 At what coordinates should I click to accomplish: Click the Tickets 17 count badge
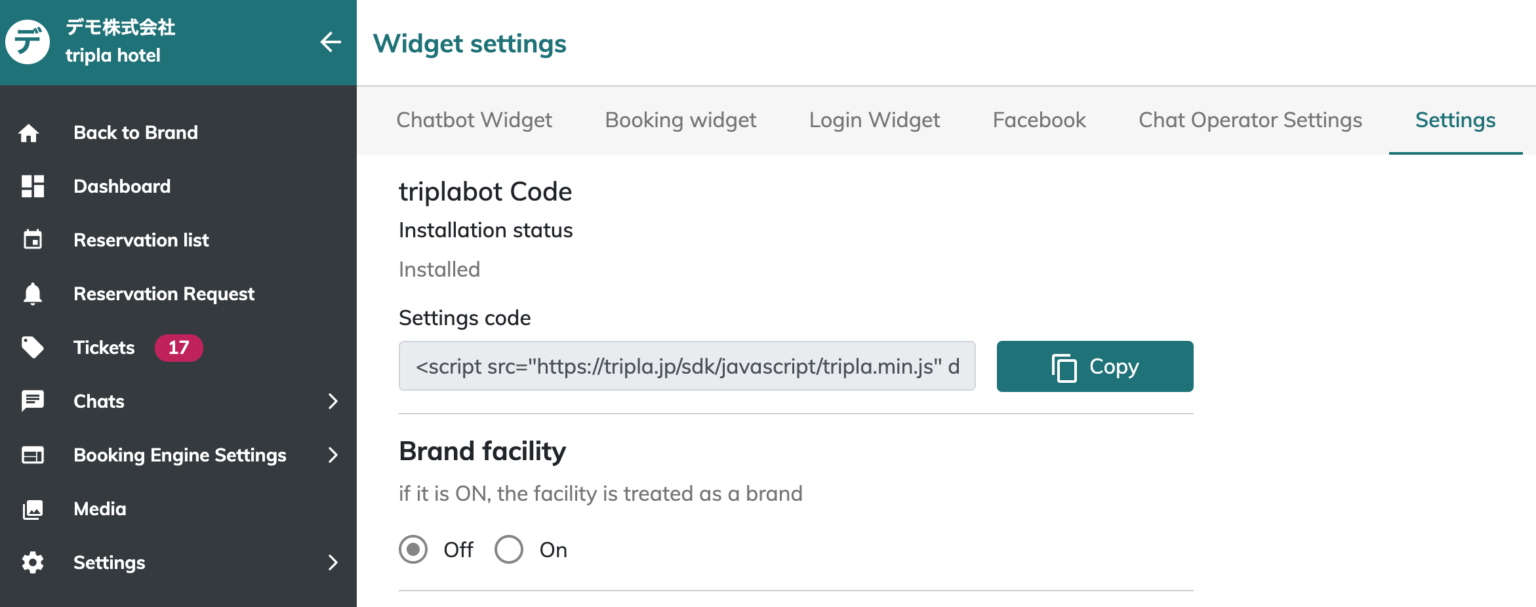[x=178, y=348]
